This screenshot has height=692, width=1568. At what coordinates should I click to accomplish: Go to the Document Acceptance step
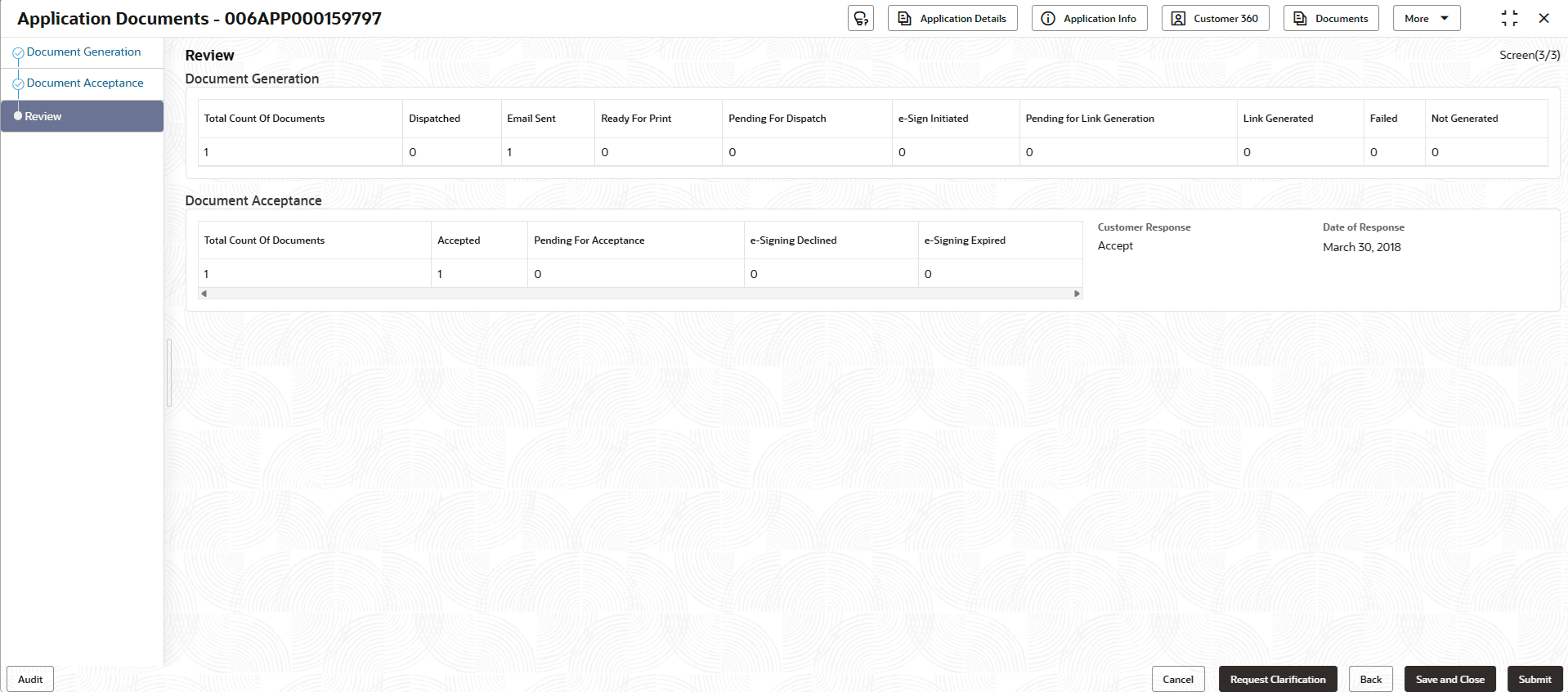[85, 83]
